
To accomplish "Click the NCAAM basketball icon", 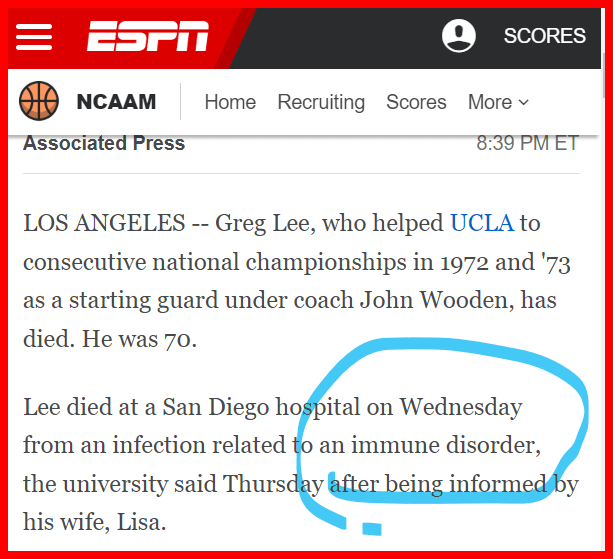I will [40, 102].
